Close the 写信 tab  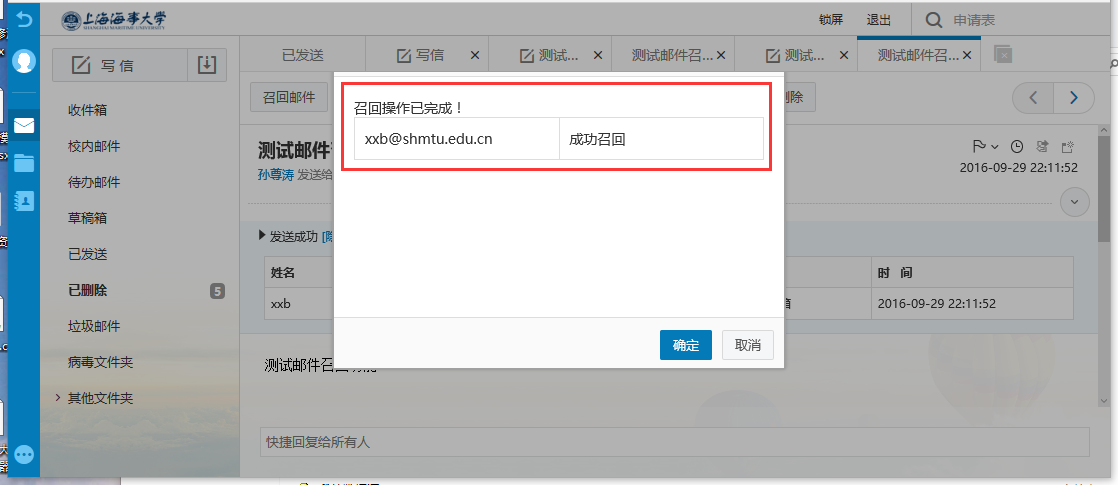(x=475, y=55)
